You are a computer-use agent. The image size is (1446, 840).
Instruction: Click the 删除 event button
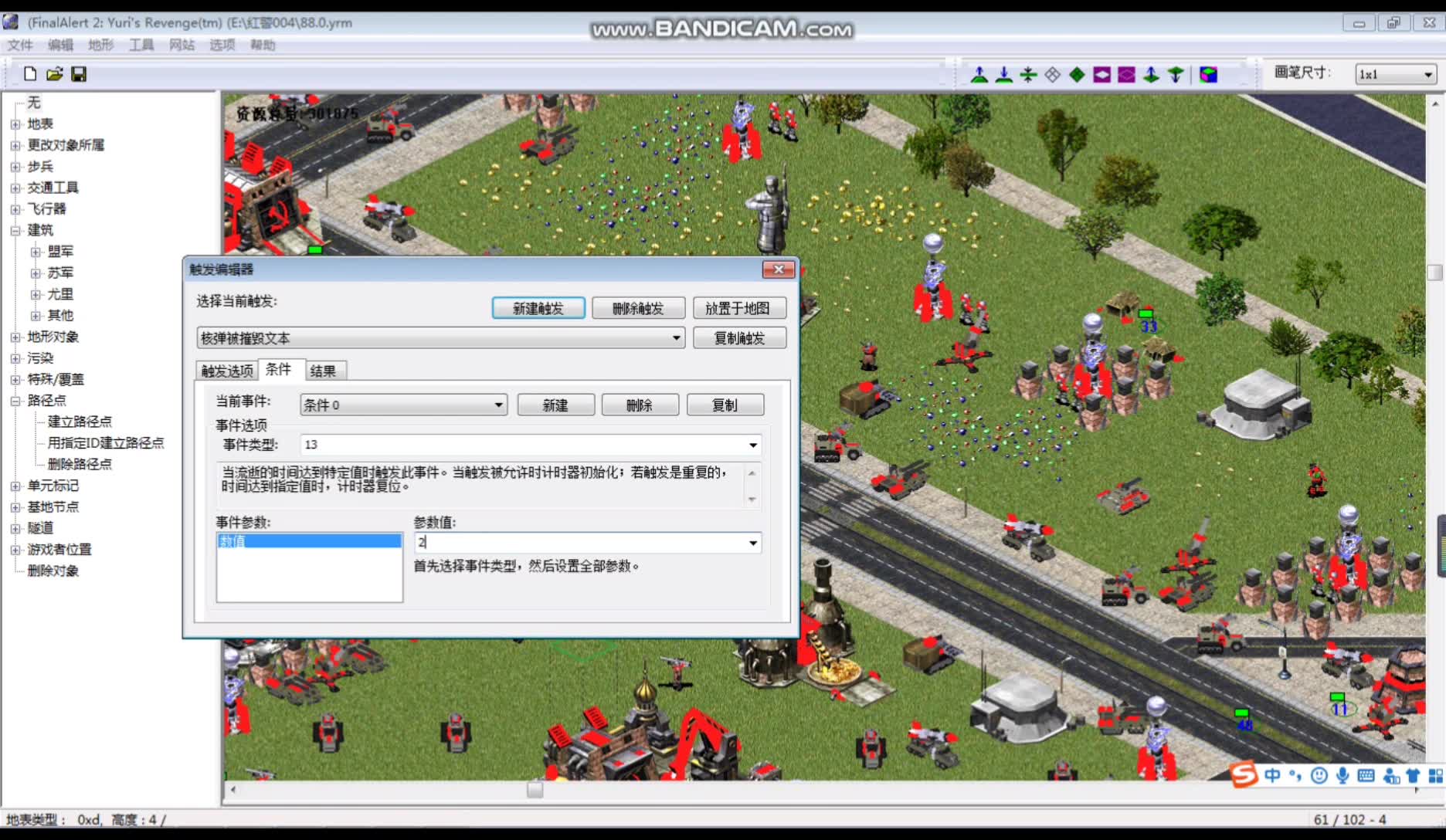(x=640, y=405)
